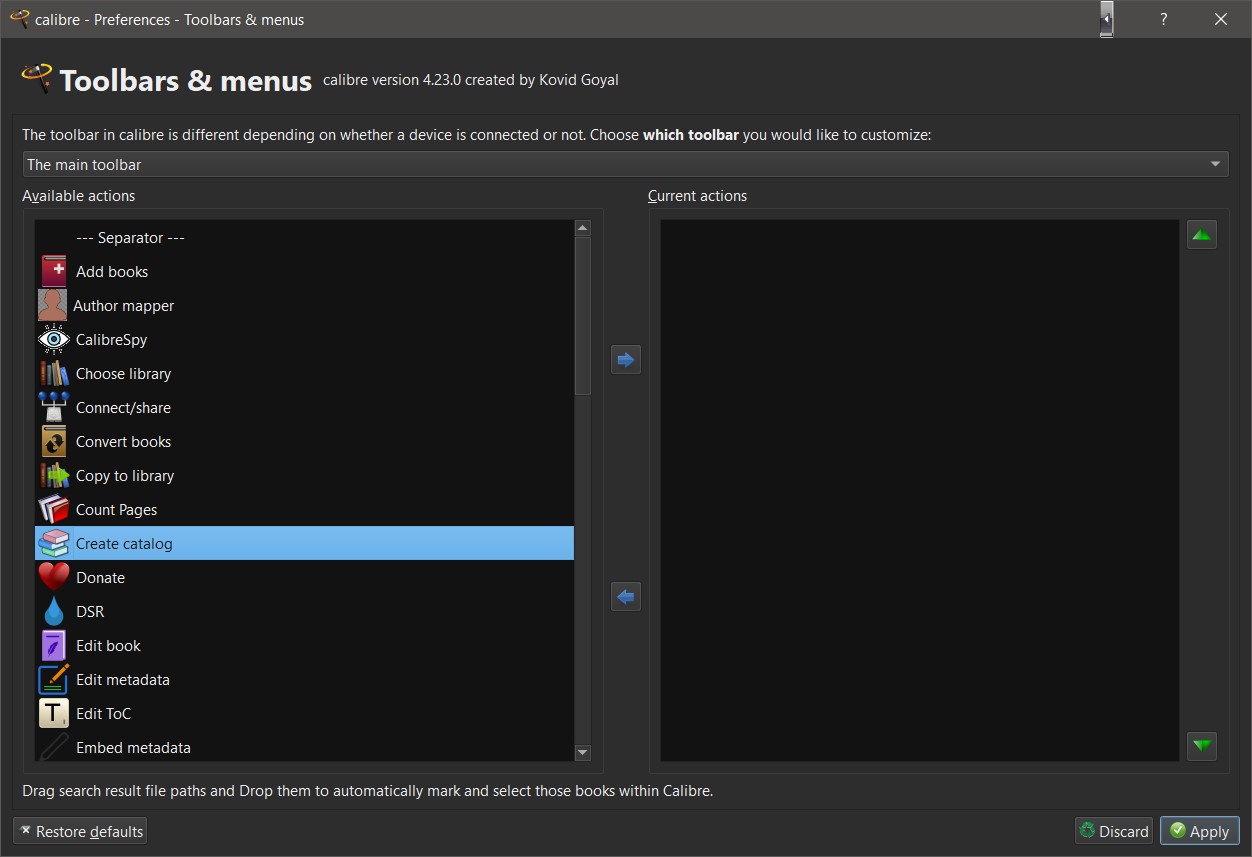This screenshot has width=1252, height=857.
Task: Open the toolbar selection dropdown
Action: click(626, 164)
